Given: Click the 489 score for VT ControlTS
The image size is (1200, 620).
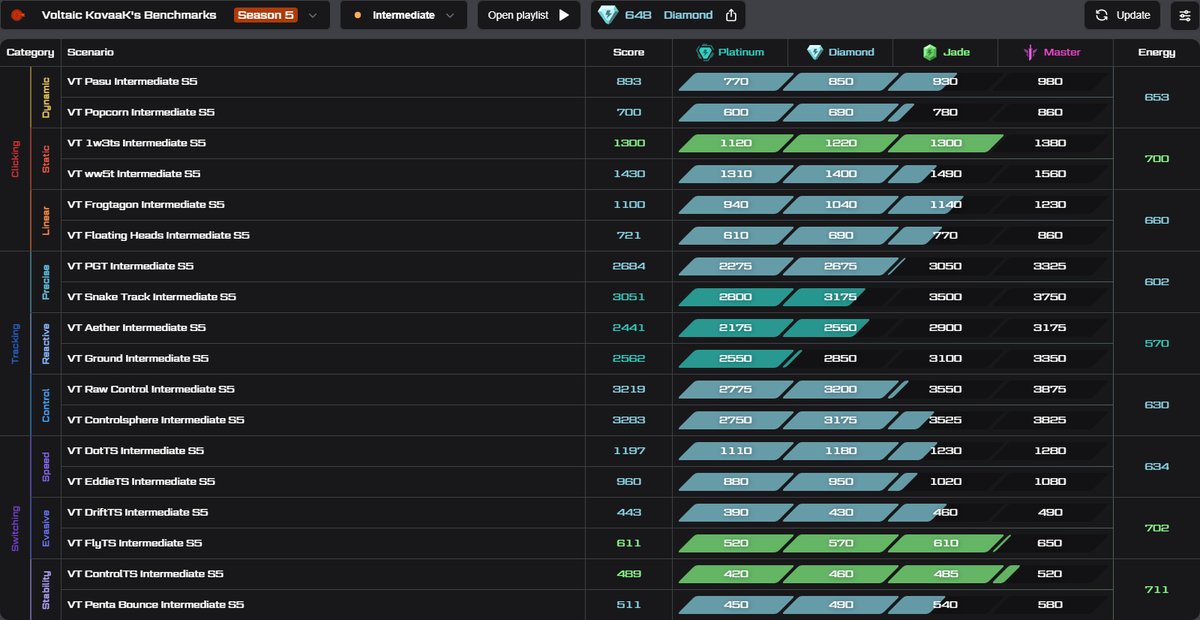Looking at the screenshot, I should [629, 574].
